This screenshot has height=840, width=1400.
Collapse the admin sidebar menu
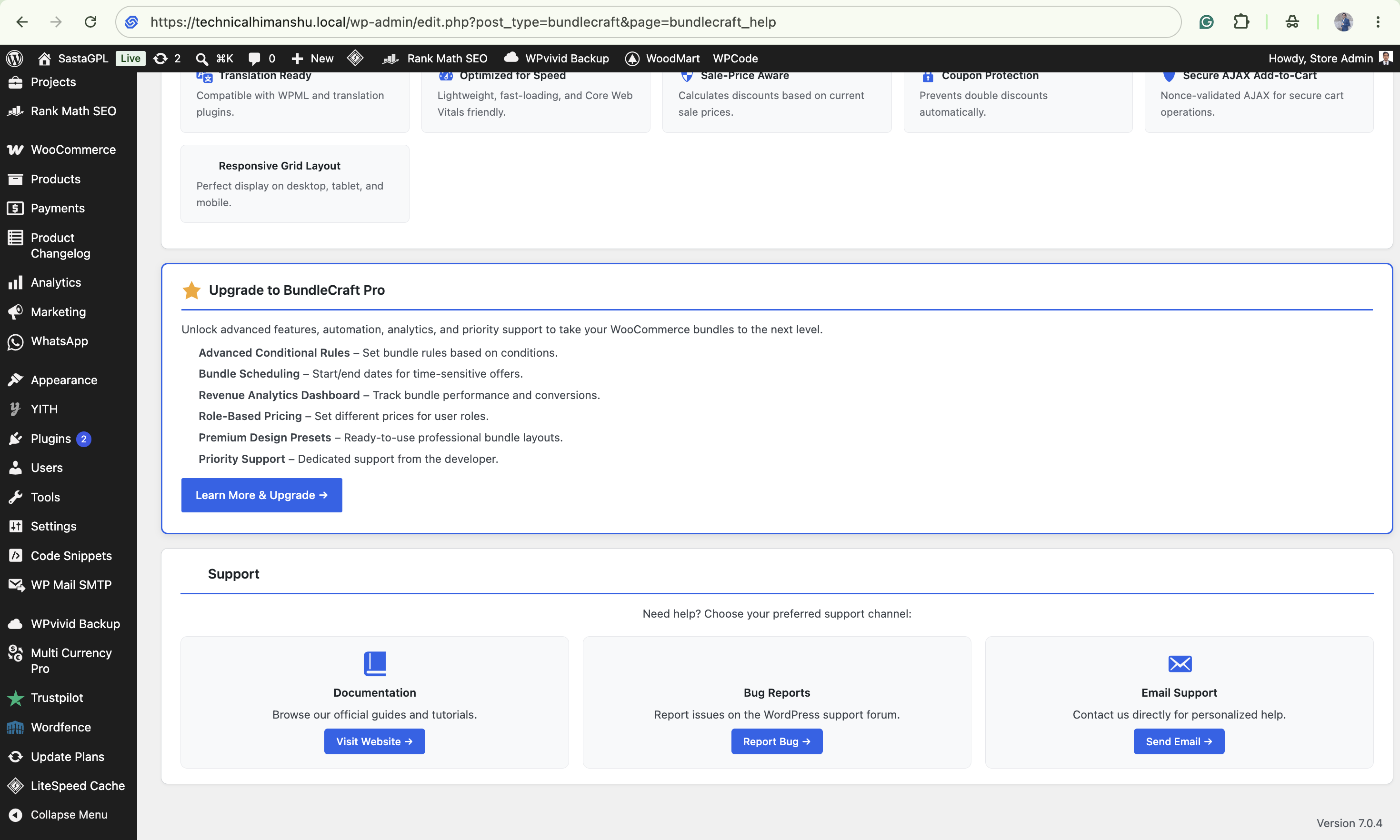(69, 815)
